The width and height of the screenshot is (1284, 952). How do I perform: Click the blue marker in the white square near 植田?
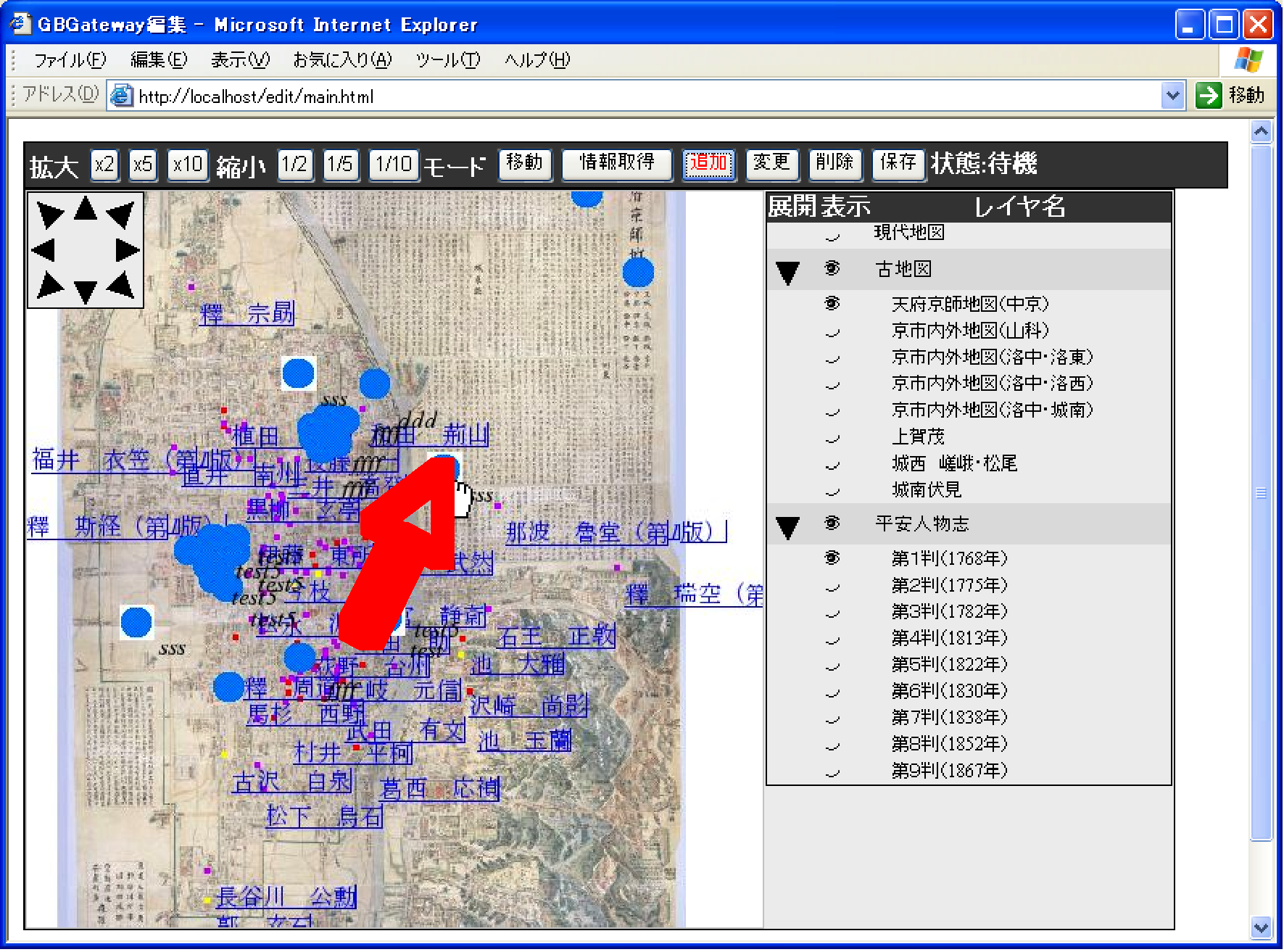[299, 373]
